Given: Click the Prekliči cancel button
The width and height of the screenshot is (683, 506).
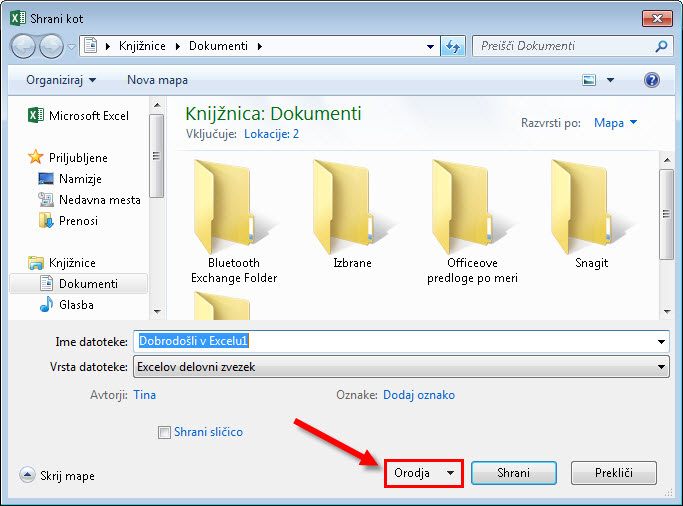Looking at the screenshot, I should point(613,473).
